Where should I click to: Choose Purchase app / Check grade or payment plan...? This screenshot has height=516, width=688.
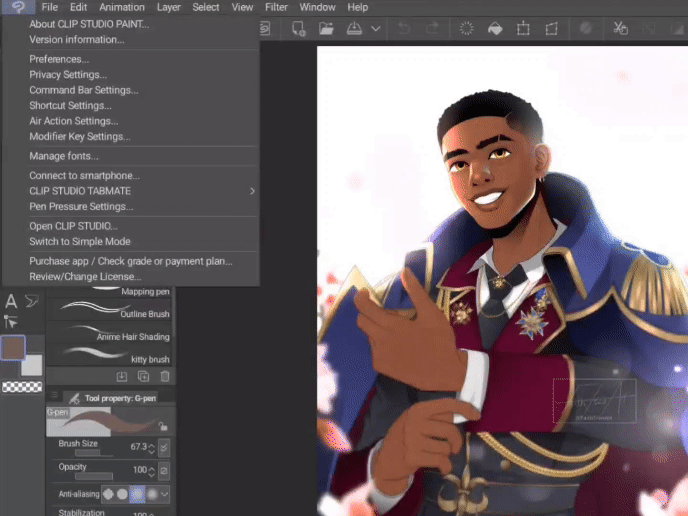(131, 261)
